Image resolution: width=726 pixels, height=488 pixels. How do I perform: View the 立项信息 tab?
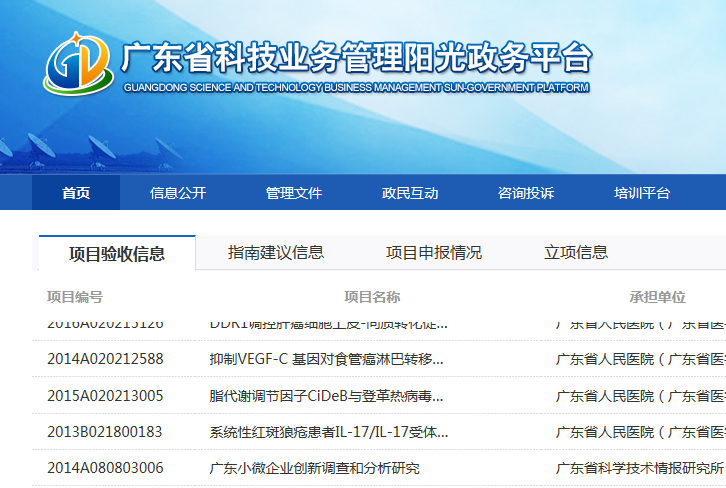pos(576,252)
